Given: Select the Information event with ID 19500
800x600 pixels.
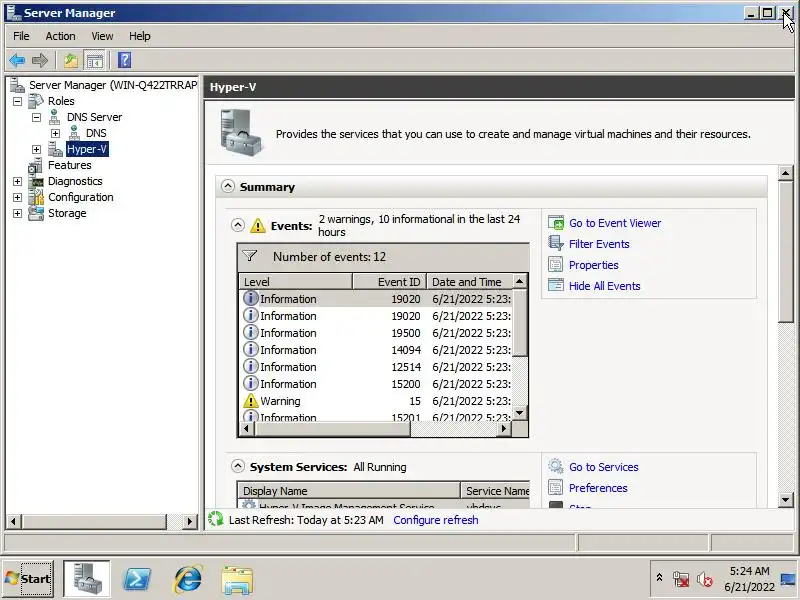Looking at the screenshot, I should click(377, 333).
